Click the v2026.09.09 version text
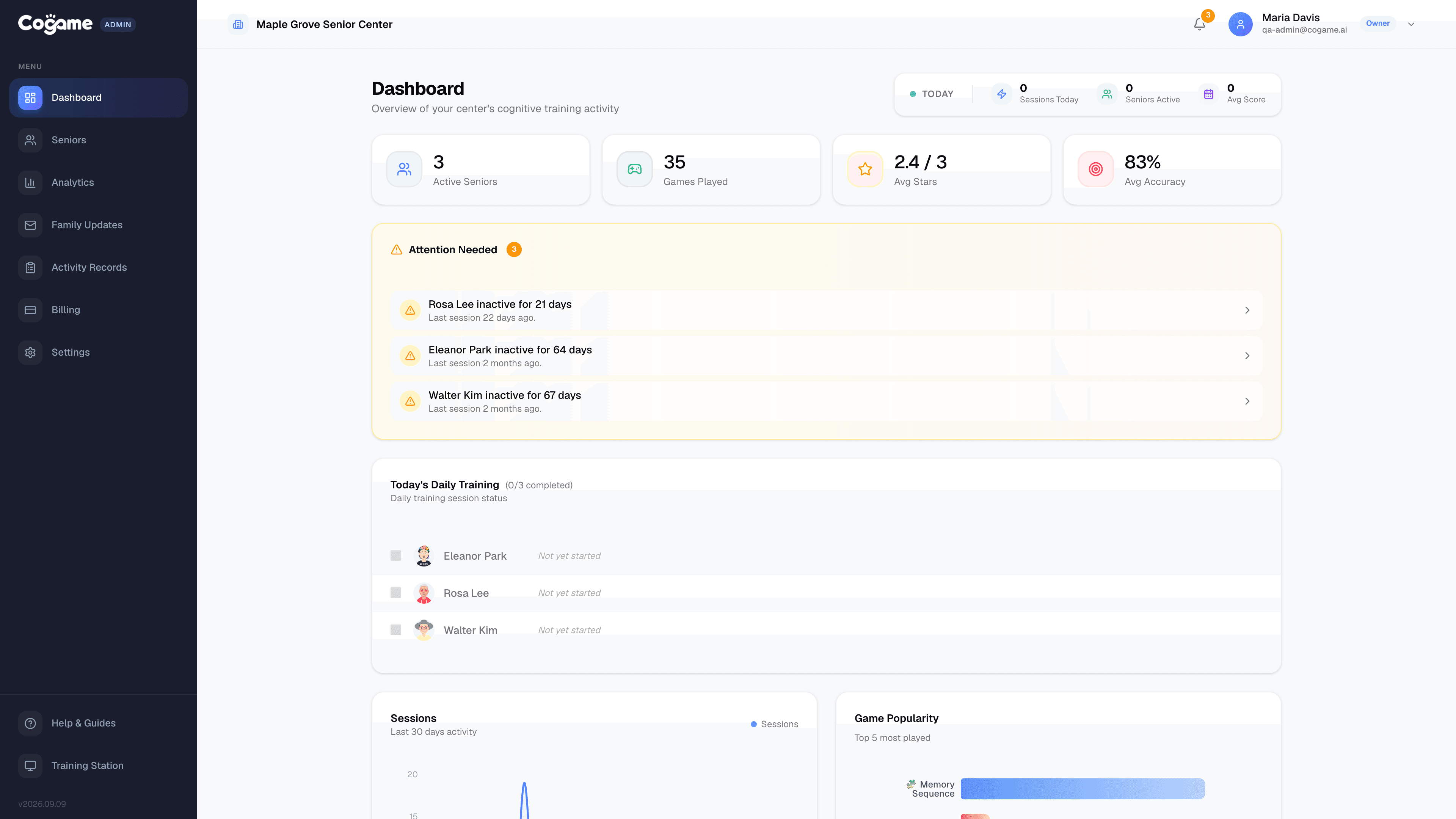Screen dimensions: 1456x819 click(42, 804)
